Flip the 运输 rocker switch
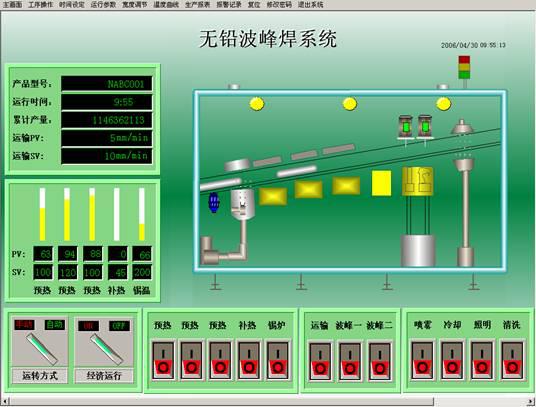The height and width of the screenshot is (407, 536). click(320, 361)
